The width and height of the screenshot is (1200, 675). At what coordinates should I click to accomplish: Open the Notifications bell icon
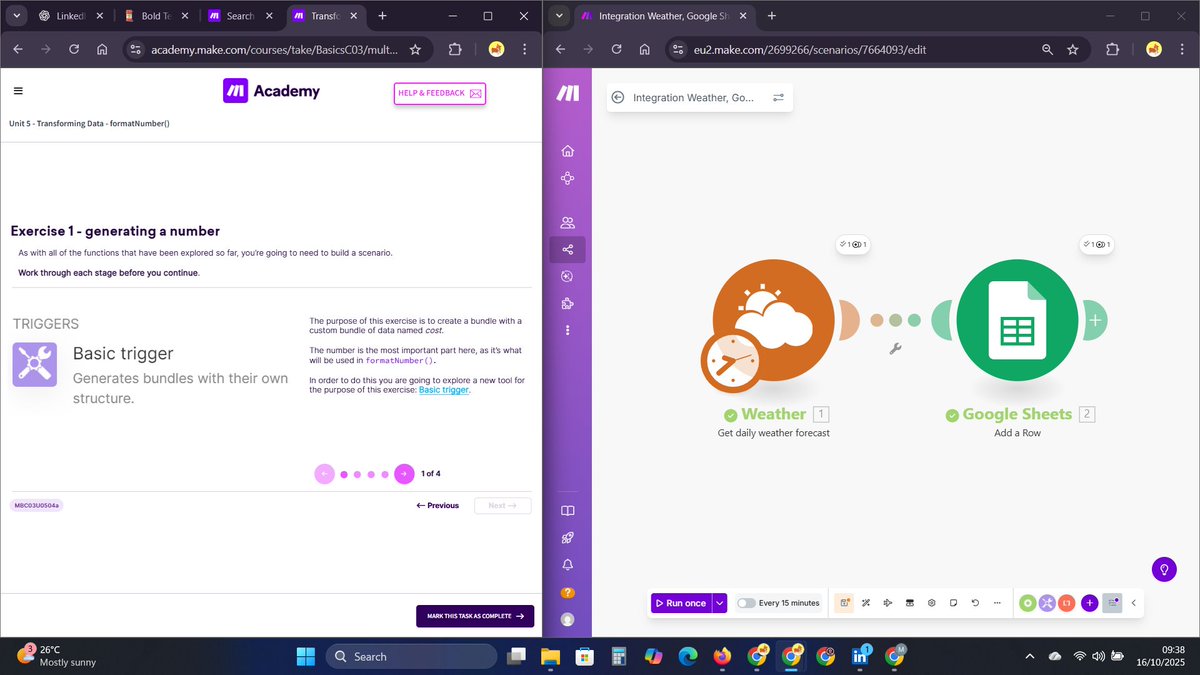click(x=568, y=565)
